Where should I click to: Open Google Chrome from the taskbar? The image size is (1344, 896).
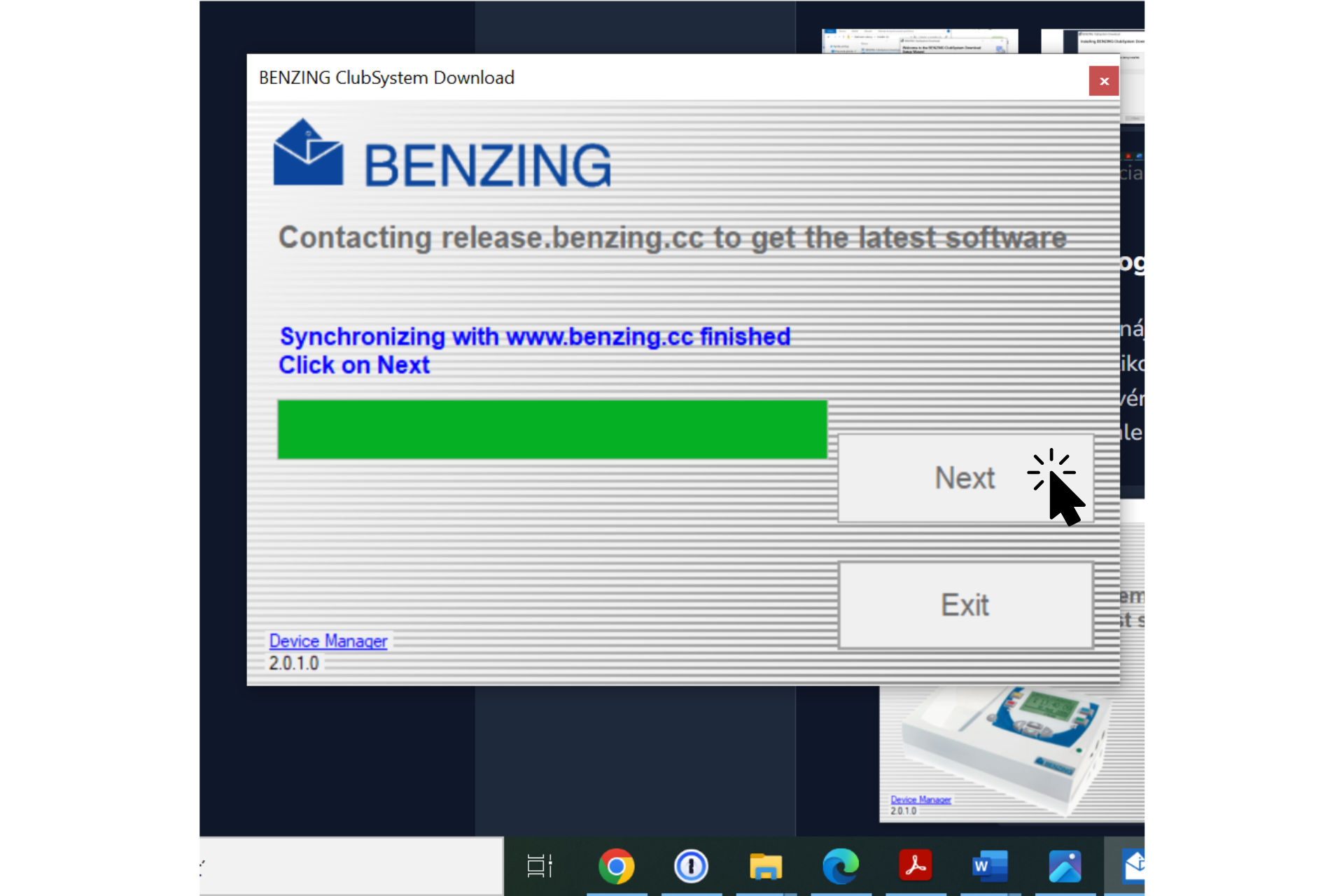pos(616,867)
